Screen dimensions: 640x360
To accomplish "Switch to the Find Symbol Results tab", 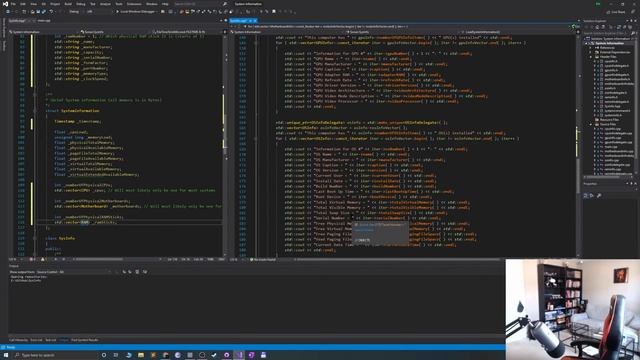I will click(85, 340).
